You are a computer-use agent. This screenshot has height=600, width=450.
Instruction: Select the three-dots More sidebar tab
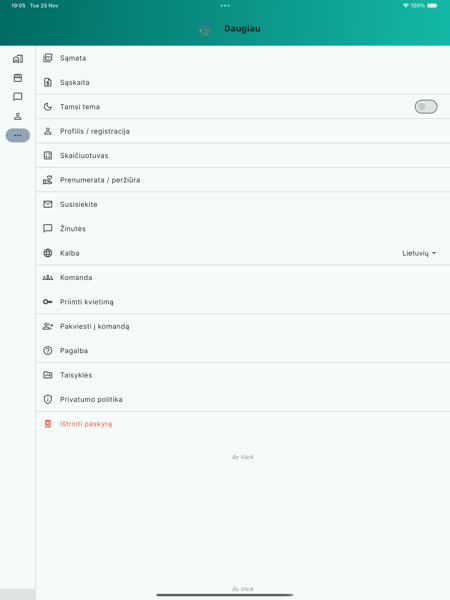18,135
